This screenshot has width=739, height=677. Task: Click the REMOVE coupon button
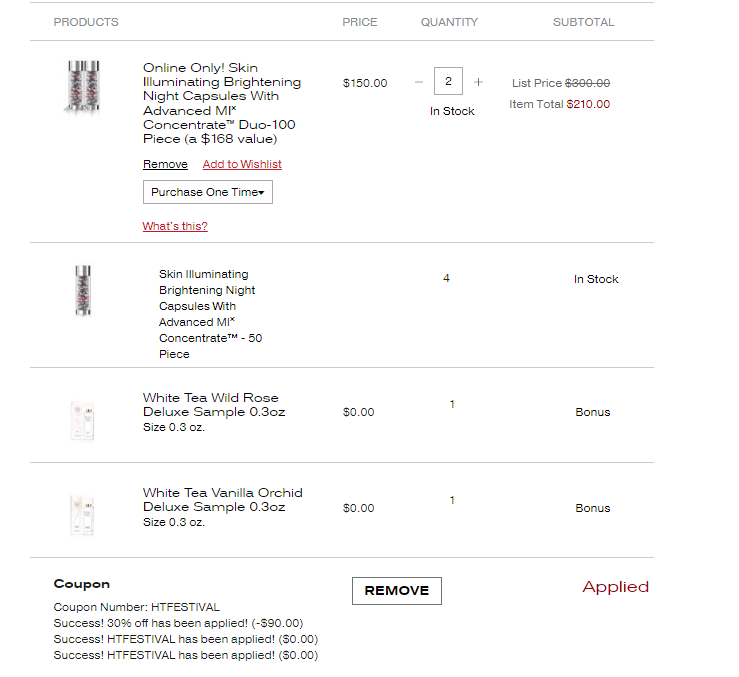coord(397,591)
